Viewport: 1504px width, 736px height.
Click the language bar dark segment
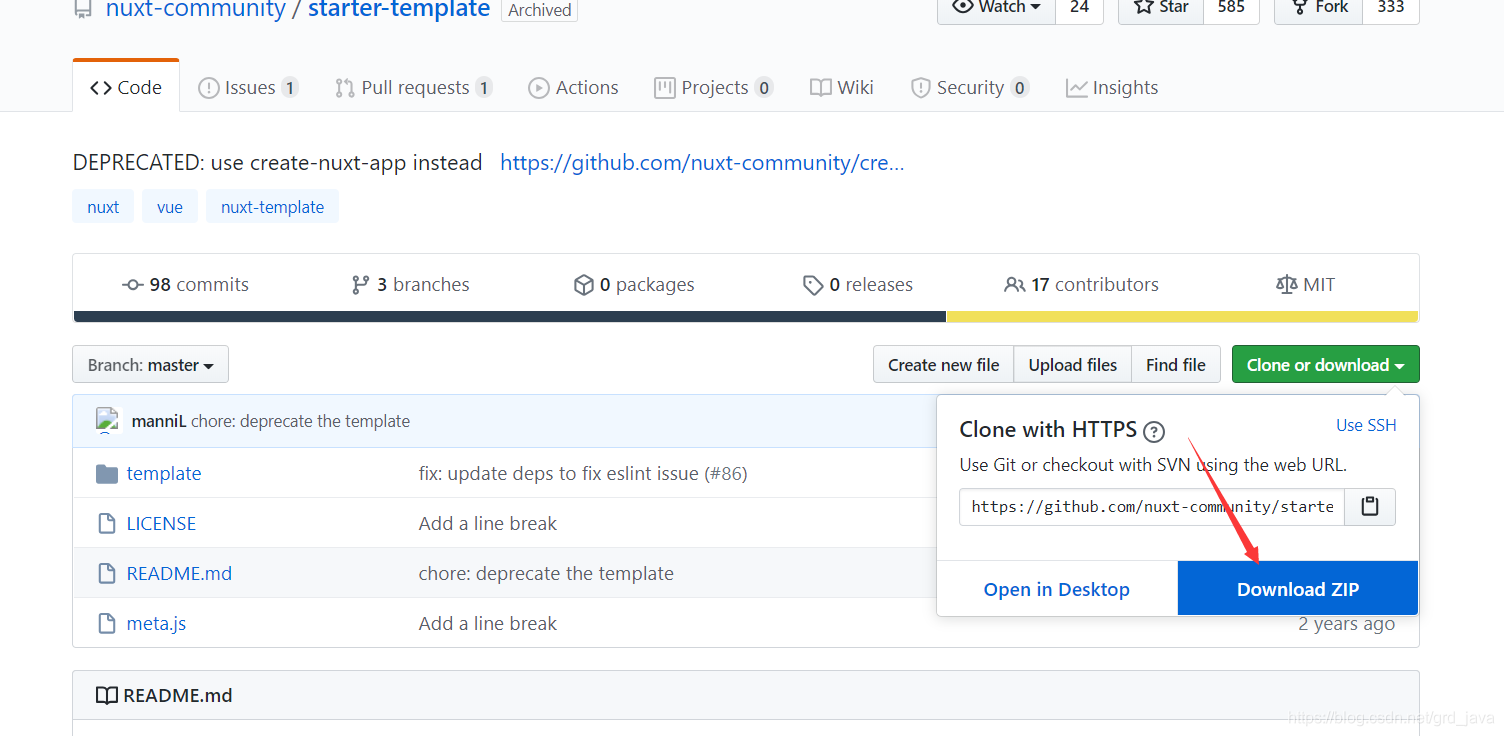click(510, 317)
